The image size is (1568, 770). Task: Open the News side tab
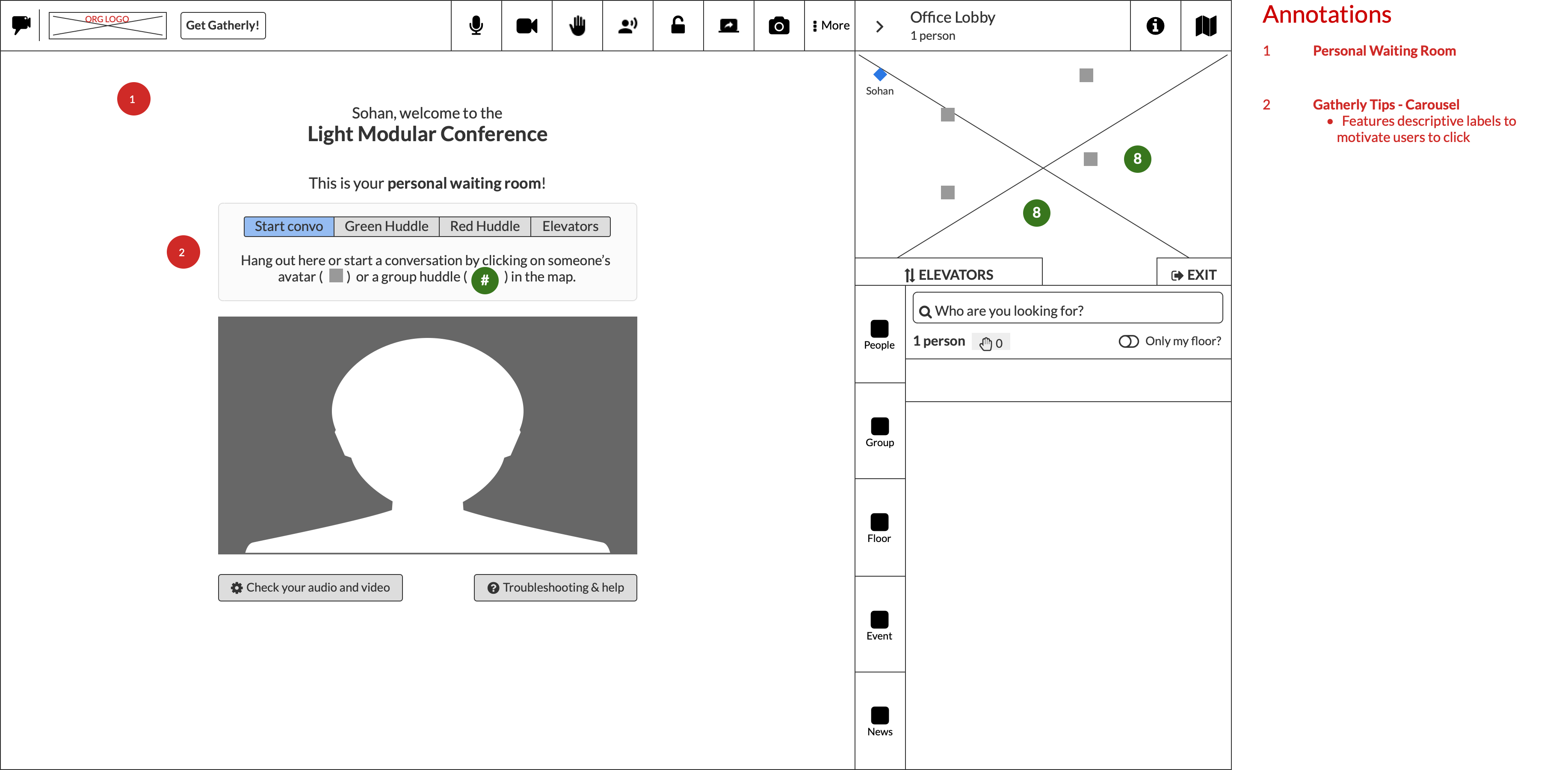[880, 721]
